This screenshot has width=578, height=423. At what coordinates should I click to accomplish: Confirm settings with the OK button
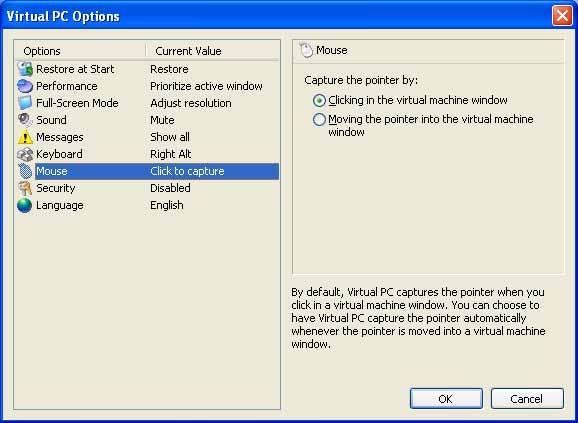tap(446, 399)
